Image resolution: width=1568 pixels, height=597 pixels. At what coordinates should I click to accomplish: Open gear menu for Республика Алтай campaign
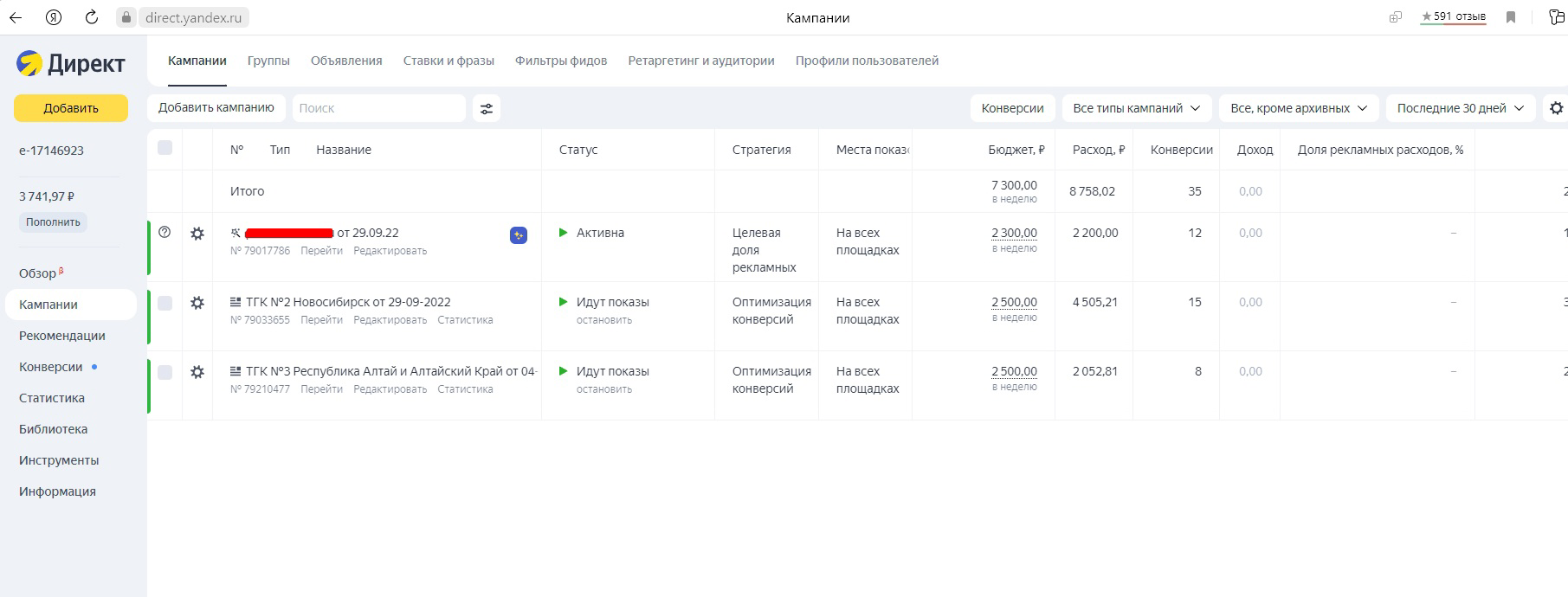pyautogui.click(x=197, y=372)
